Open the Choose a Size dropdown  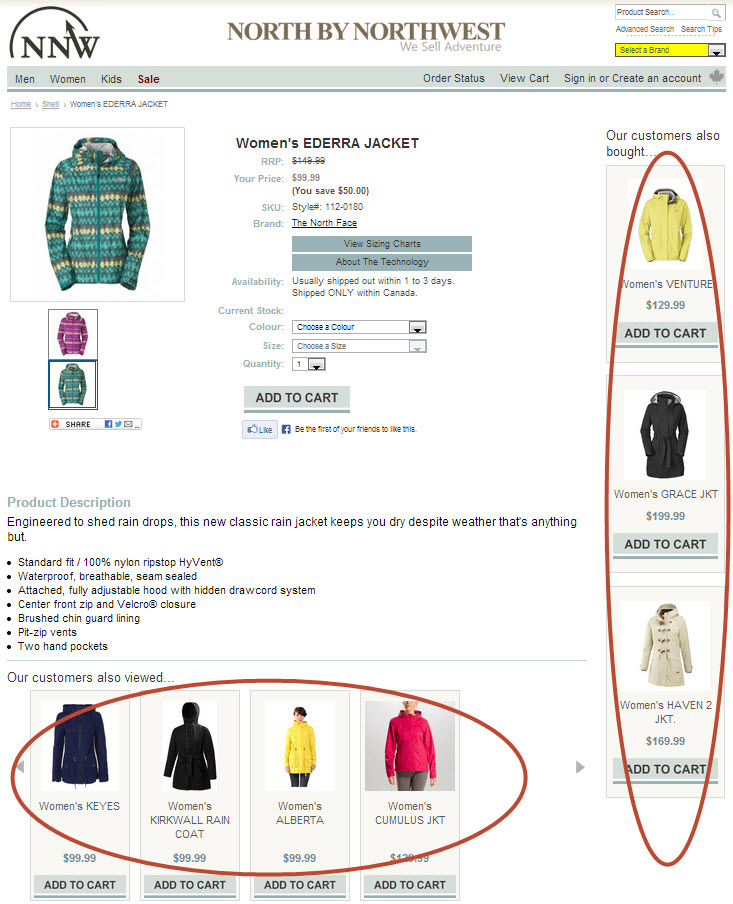click(x=359, y=346)
